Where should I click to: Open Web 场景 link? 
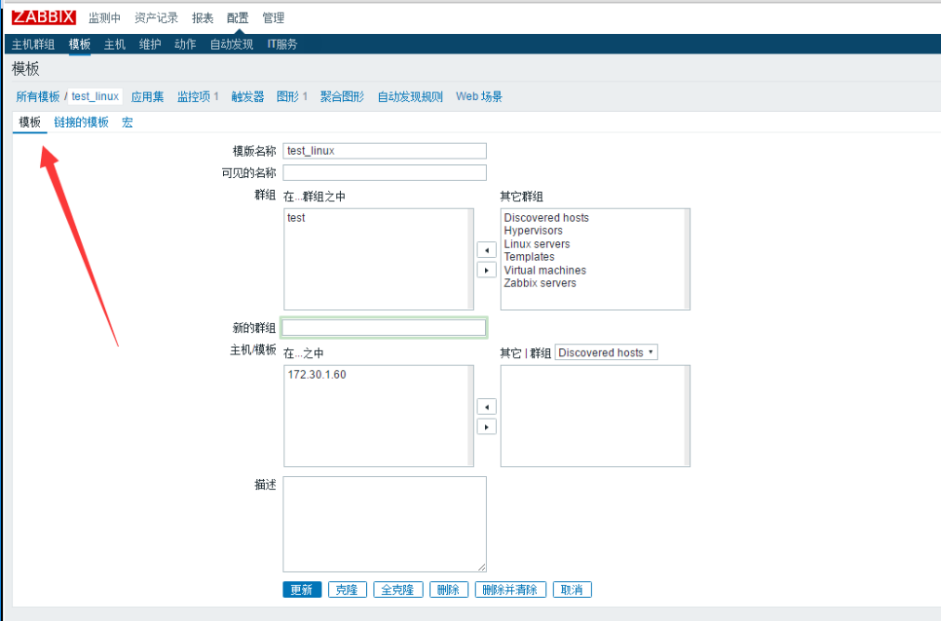[479, 97]
